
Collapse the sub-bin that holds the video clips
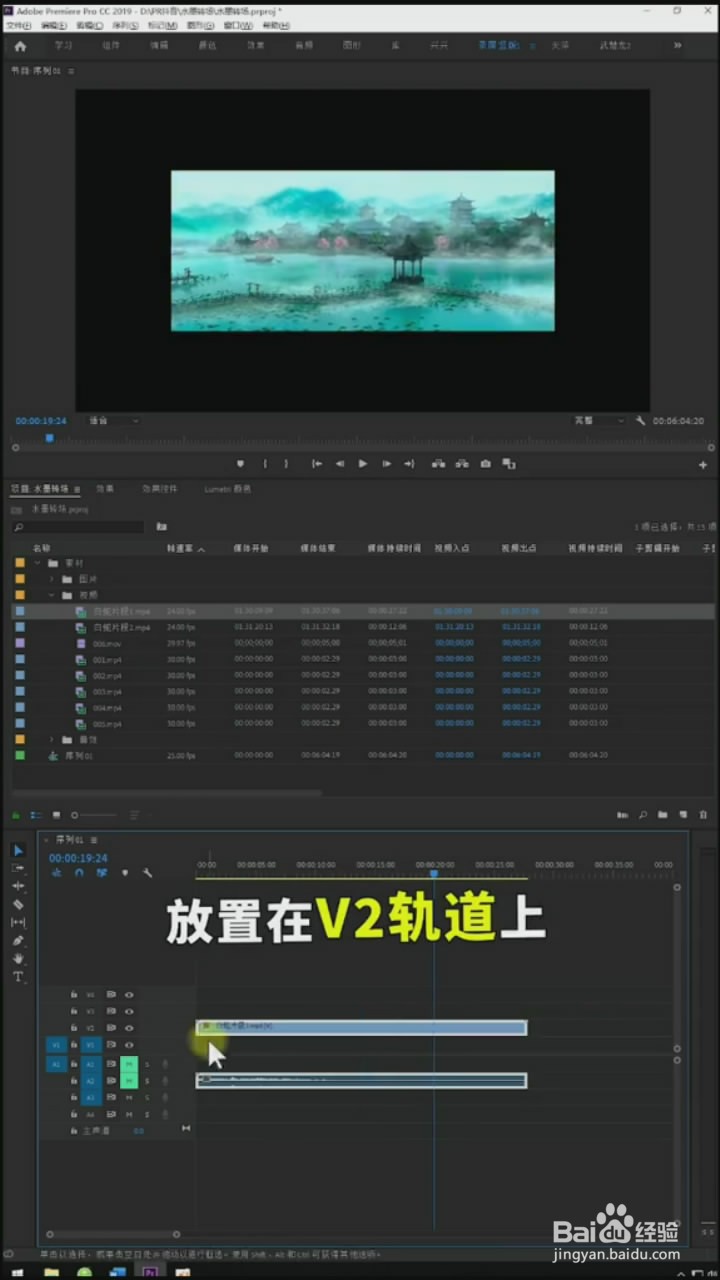coord(52,595)
